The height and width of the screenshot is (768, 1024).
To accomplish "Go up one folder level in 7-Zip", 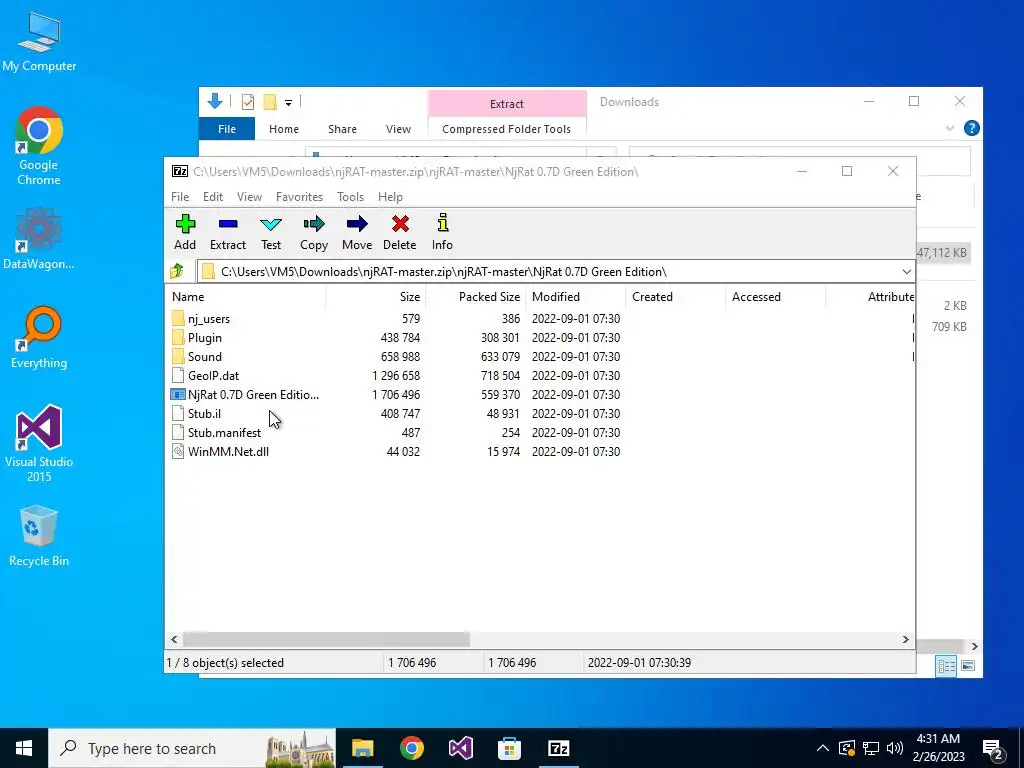I will pos(177,271).
